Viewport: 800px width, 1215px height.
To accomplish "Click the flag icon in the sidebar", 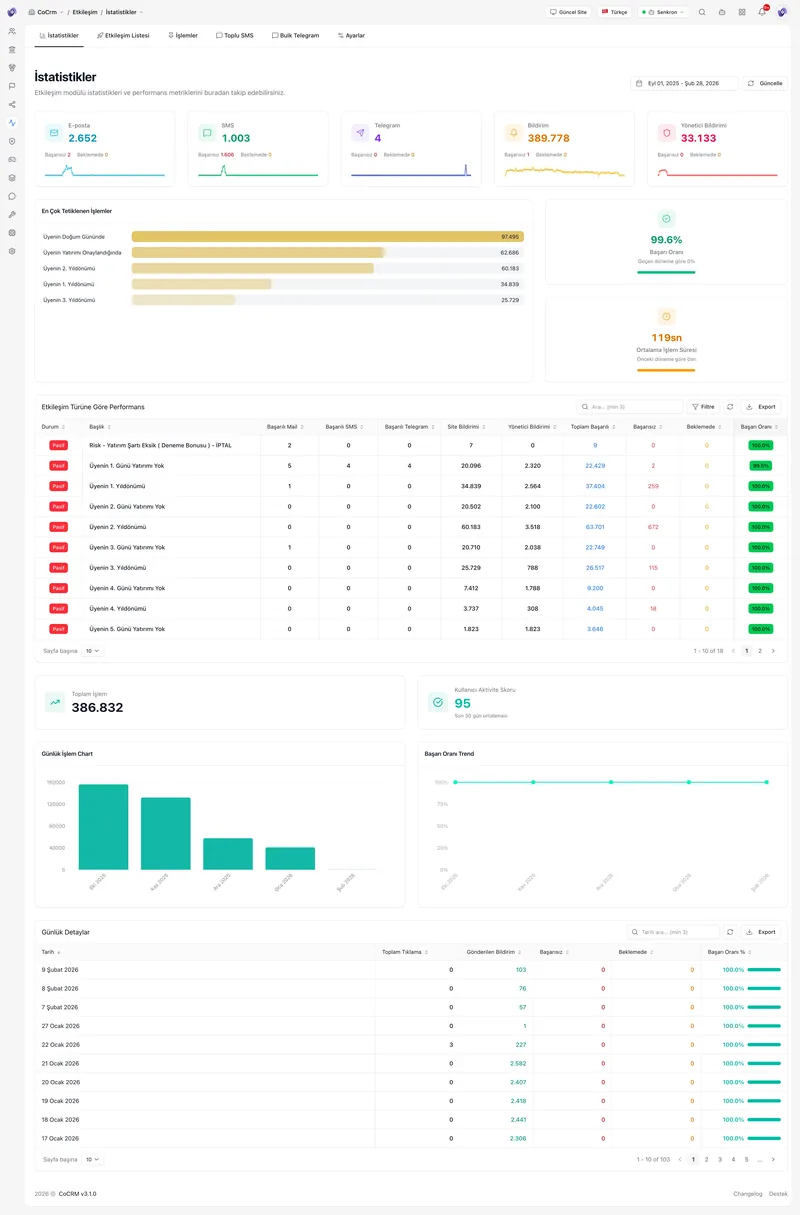I will (12, 86).
